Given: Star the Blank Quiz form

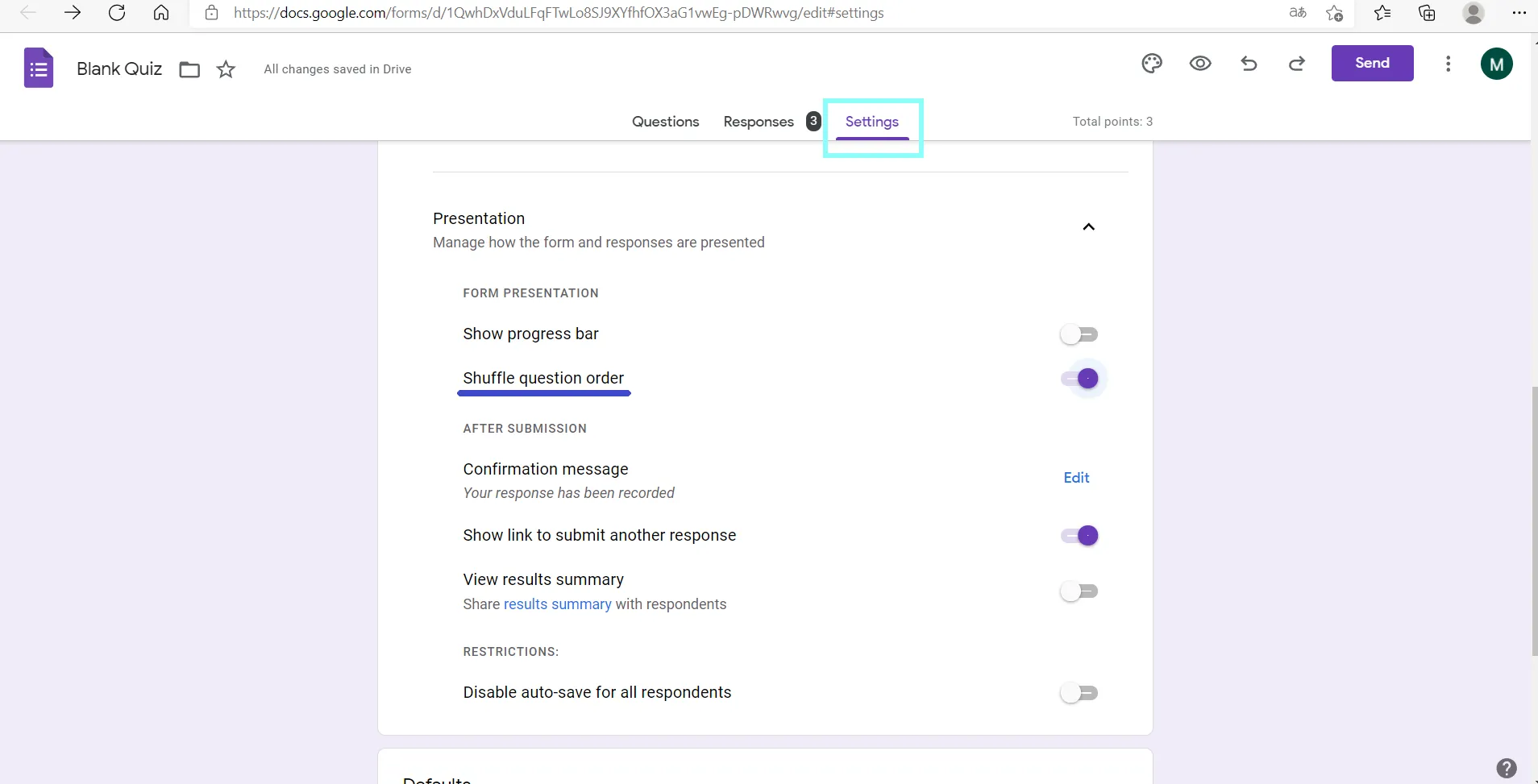Looking at the screenshot, I should click(226, 69).
